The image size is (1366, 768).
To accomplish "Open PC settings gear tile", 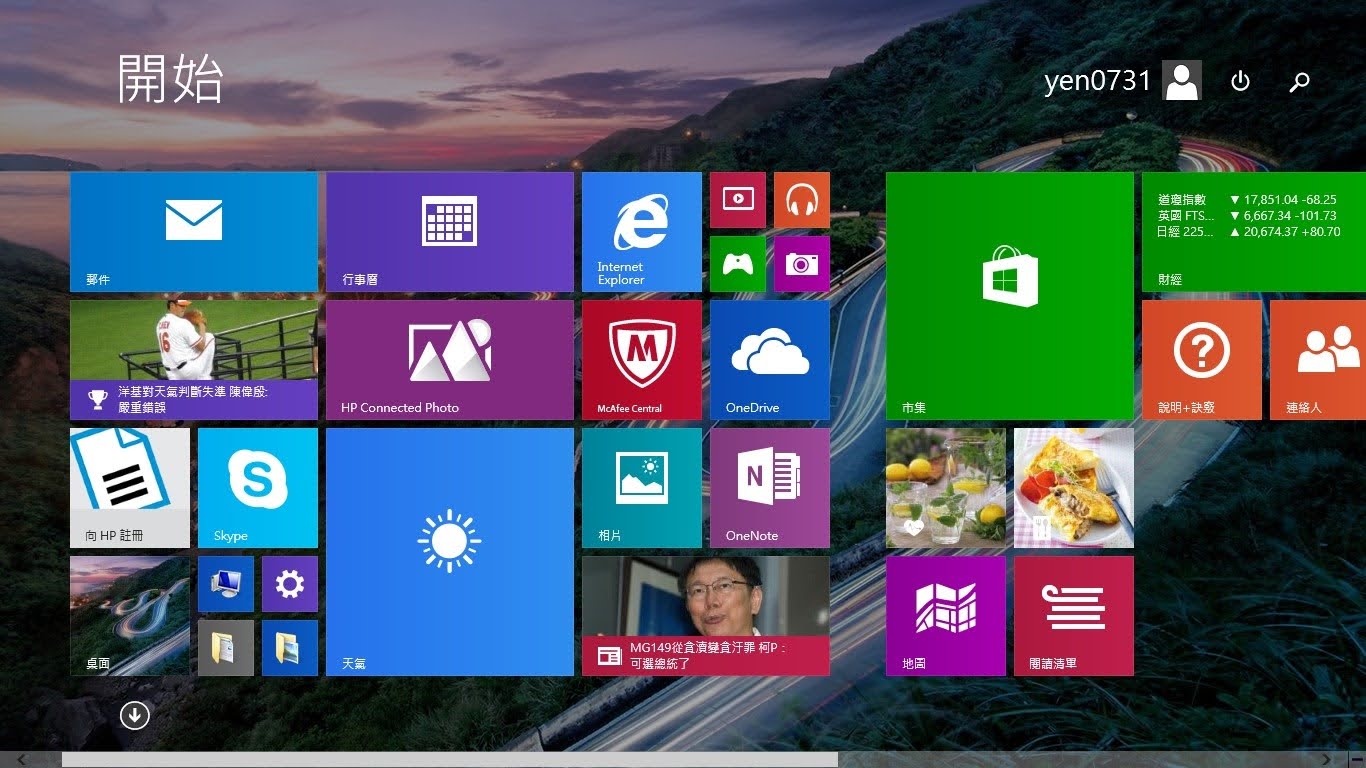I will click(290, 584).
